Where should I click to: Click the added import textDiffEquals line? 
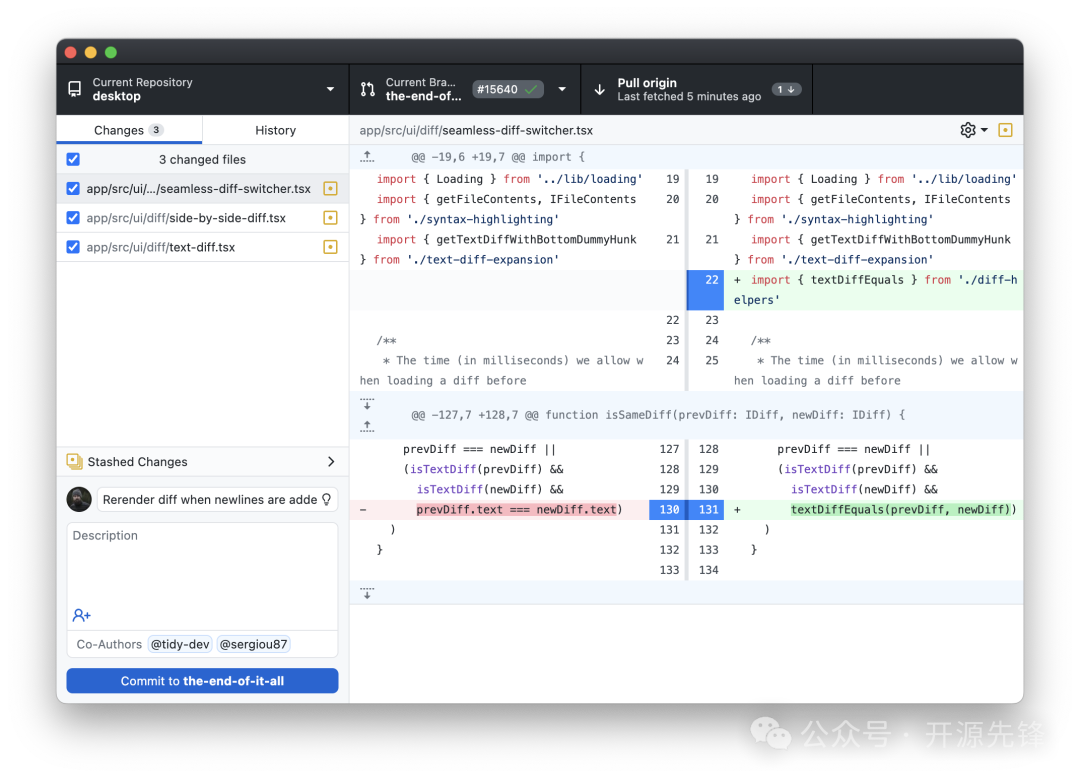click(x=875, y=290)
